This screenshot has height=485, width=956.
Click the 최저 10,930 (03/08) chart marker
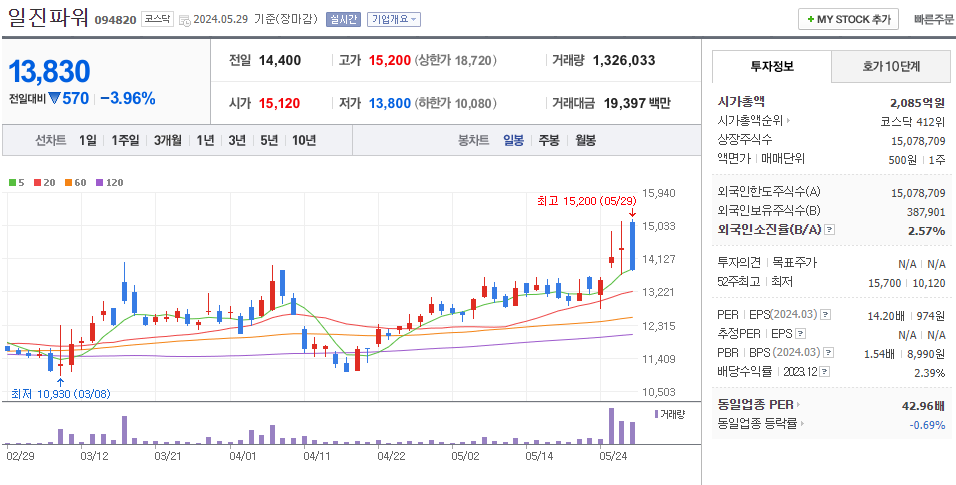60,394
